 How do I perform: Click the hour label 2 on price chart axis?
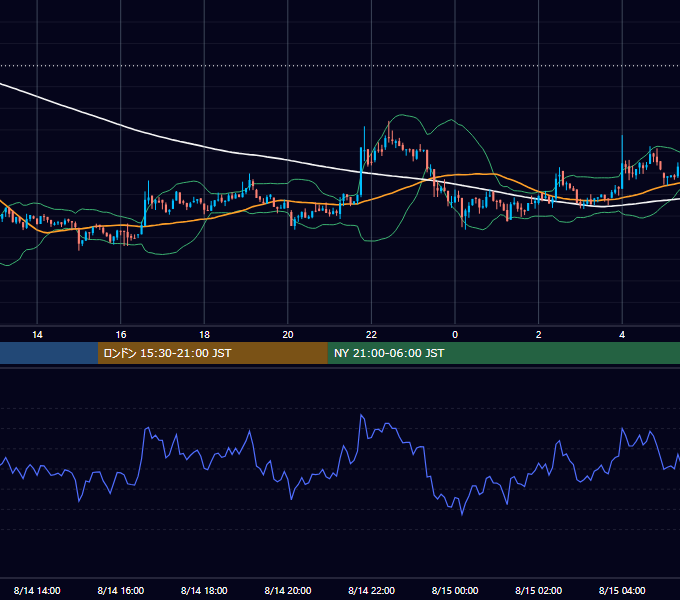539,335
